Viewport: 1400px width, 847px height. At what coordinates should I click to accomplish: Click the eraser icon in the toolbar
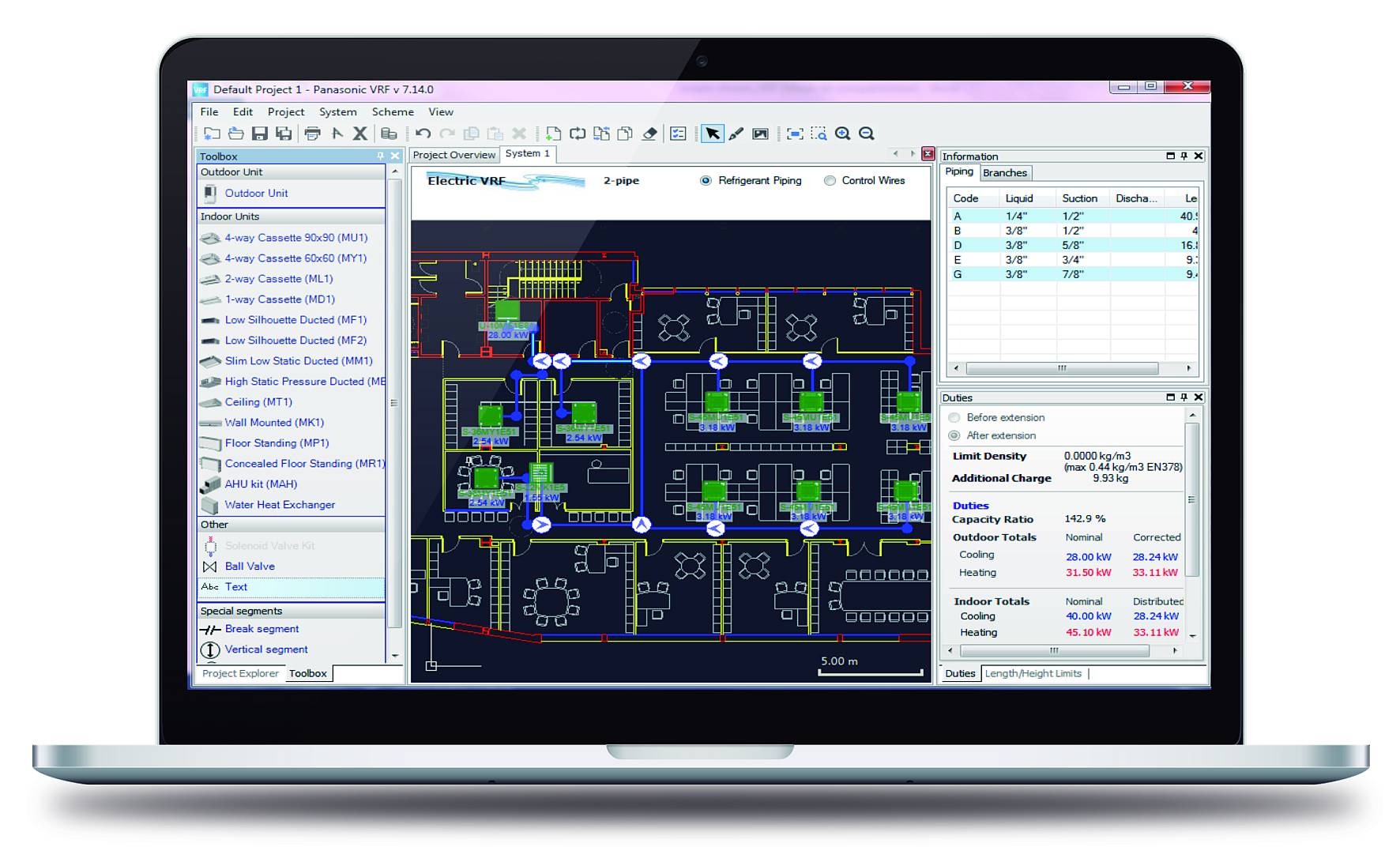[649, 134]
